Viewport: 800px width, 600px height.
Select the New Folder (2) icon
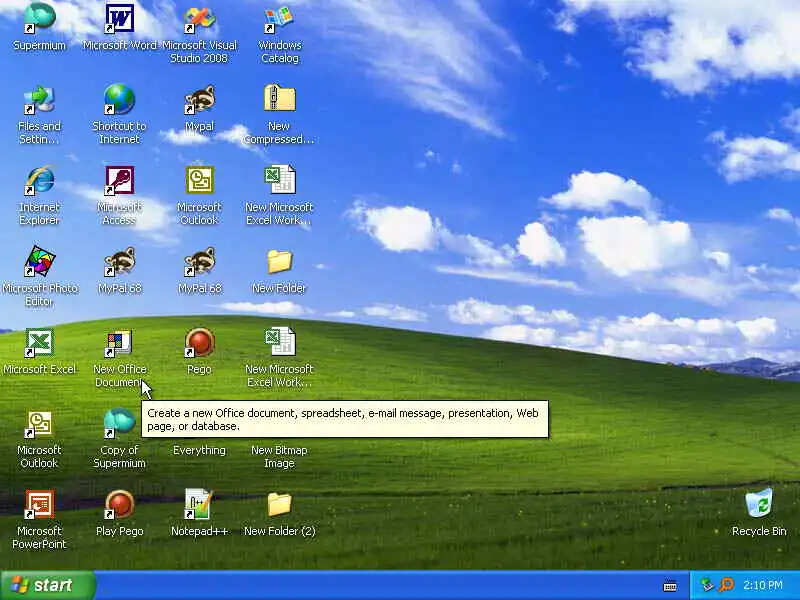coord(279,504)
